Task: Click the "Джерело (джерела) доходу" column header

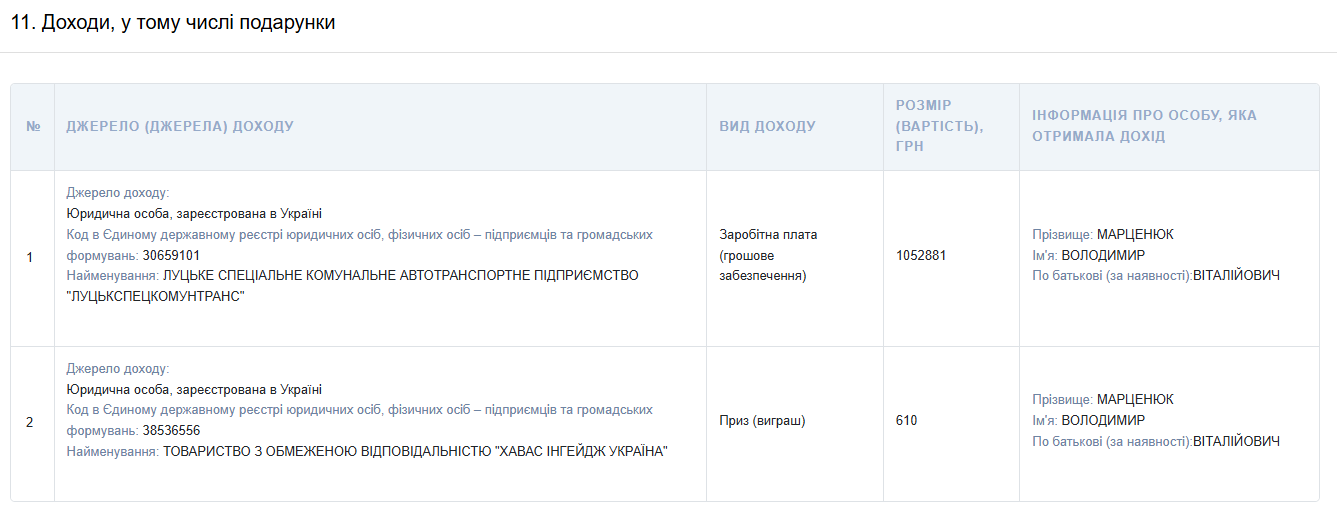Action: (x=180, y=127)
